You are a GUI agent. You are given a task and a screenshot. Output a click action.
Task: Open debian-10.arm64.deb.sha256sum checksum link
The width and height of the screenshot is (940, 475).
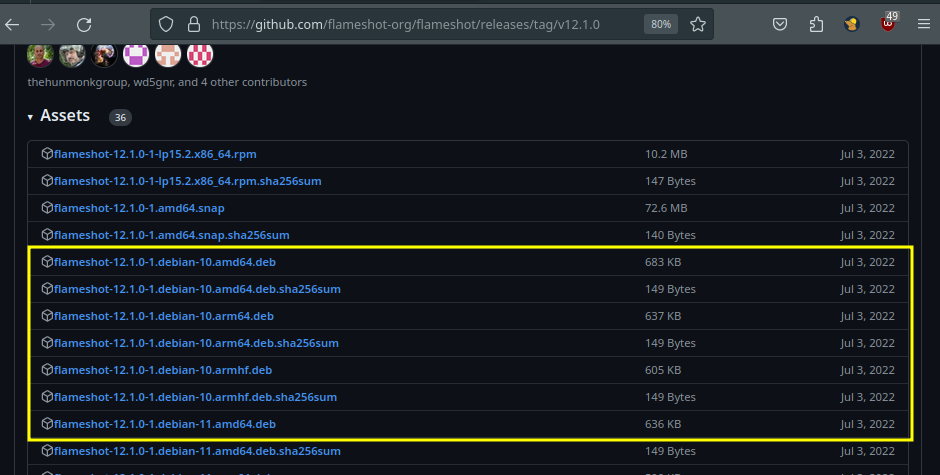pyautogui.click(x=197, y=343)
